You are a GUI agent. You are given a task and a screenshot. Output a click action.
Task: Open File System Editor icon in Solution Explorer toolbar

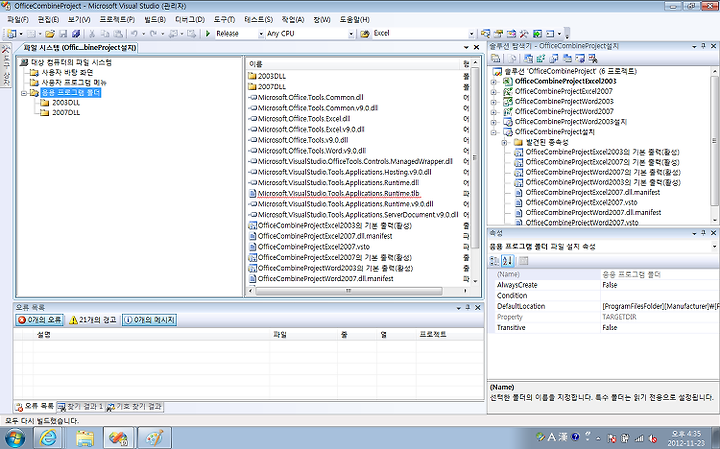coord(528,58)
